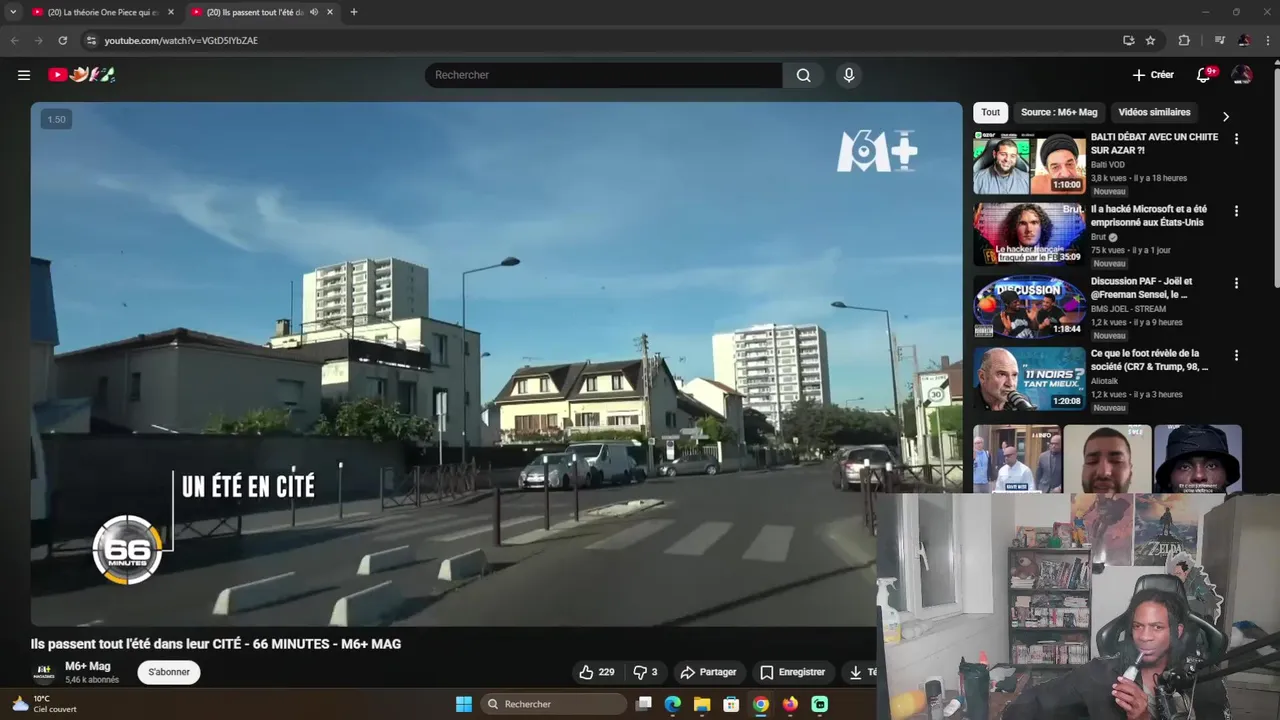Open Il a hacké Microsoft video title

tap(1149, 215)
